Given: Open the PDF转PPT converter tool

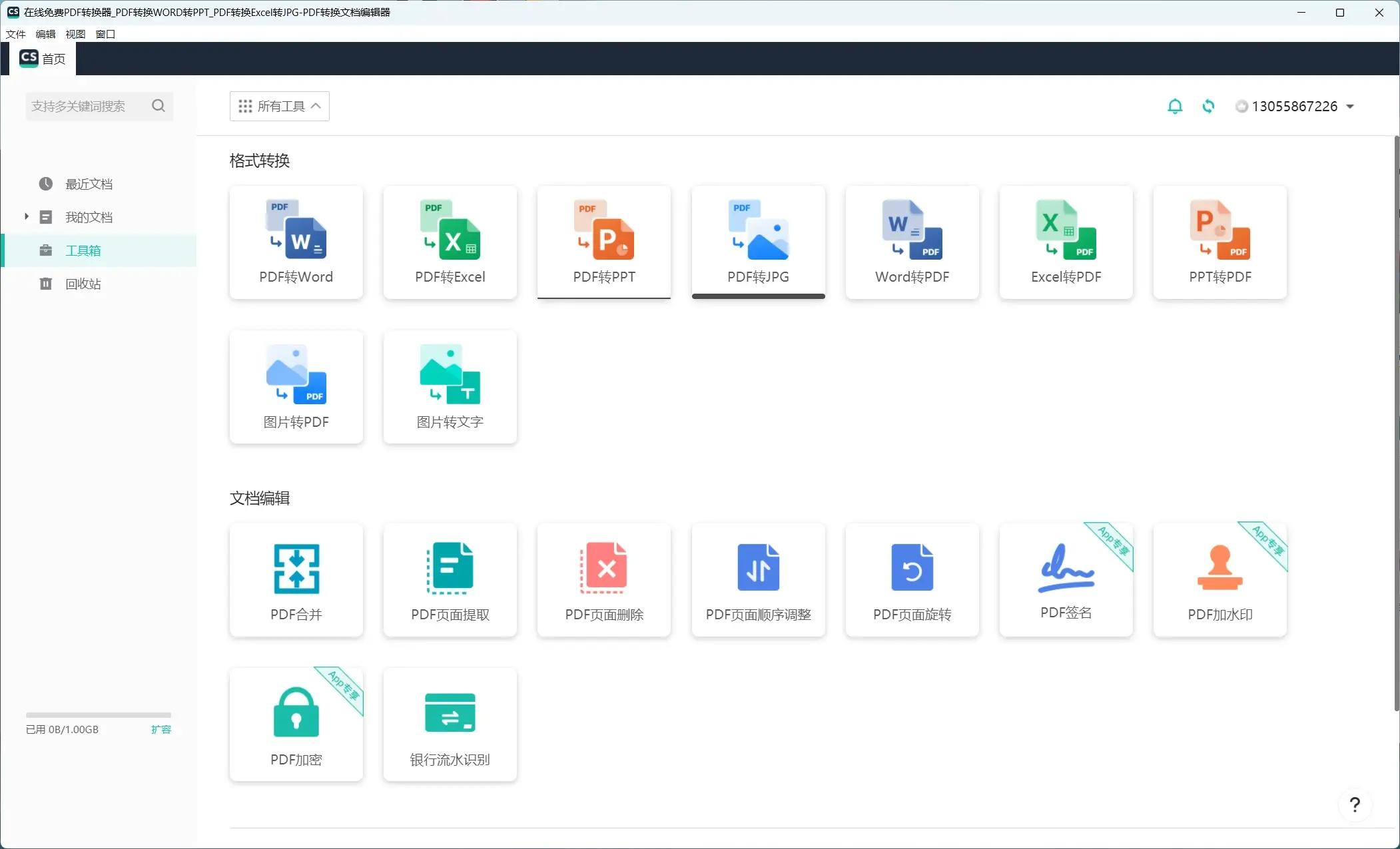Looking at the screenshot, I should (x=603, y=242).
